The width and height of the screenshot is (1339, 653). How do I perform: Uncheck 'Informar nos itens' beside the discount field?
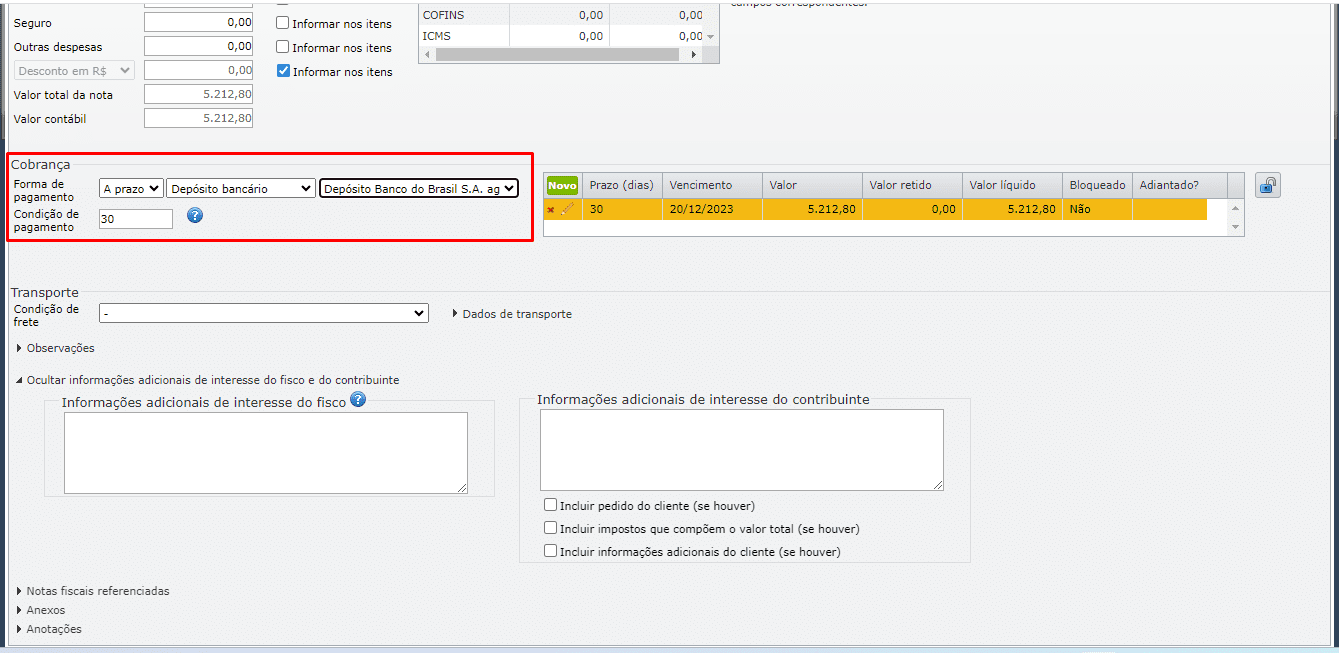click(283, 71)
